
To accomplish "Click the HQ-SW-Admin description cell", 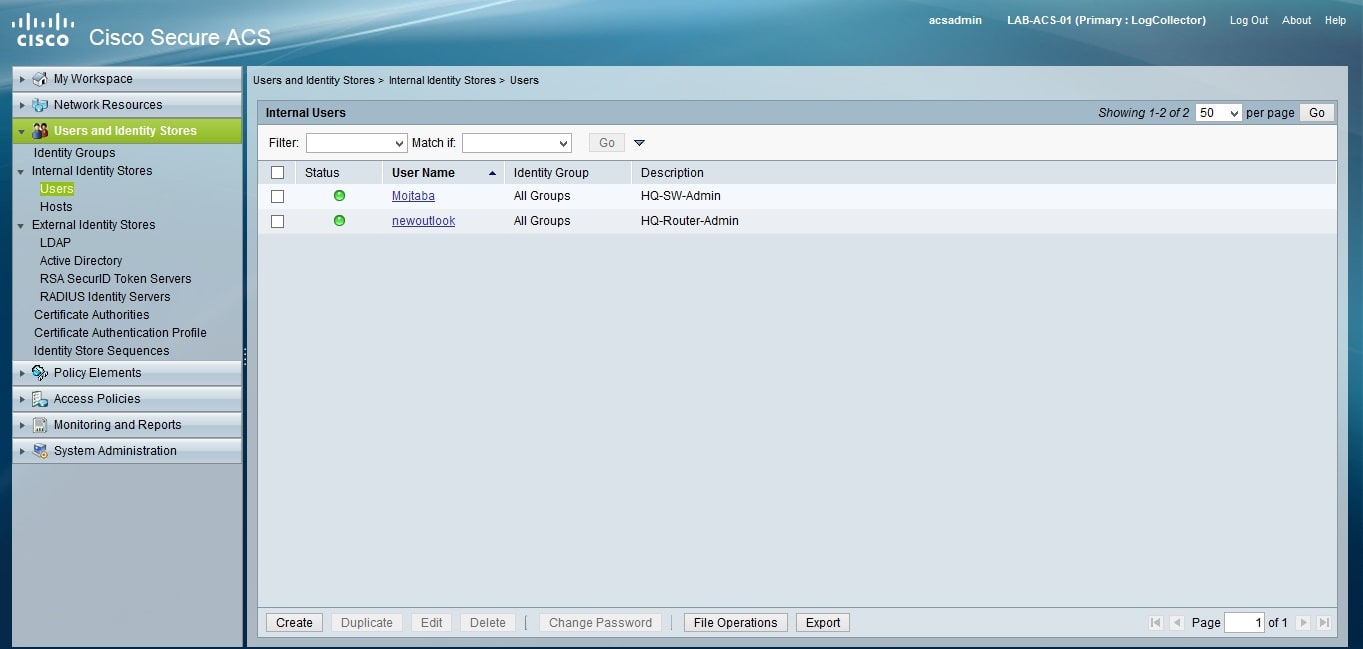I will point(681,196).
